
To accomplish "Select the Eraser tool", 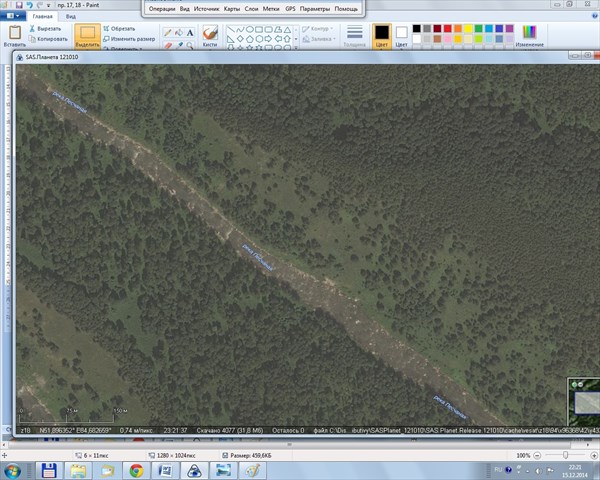I will [167, 44].
